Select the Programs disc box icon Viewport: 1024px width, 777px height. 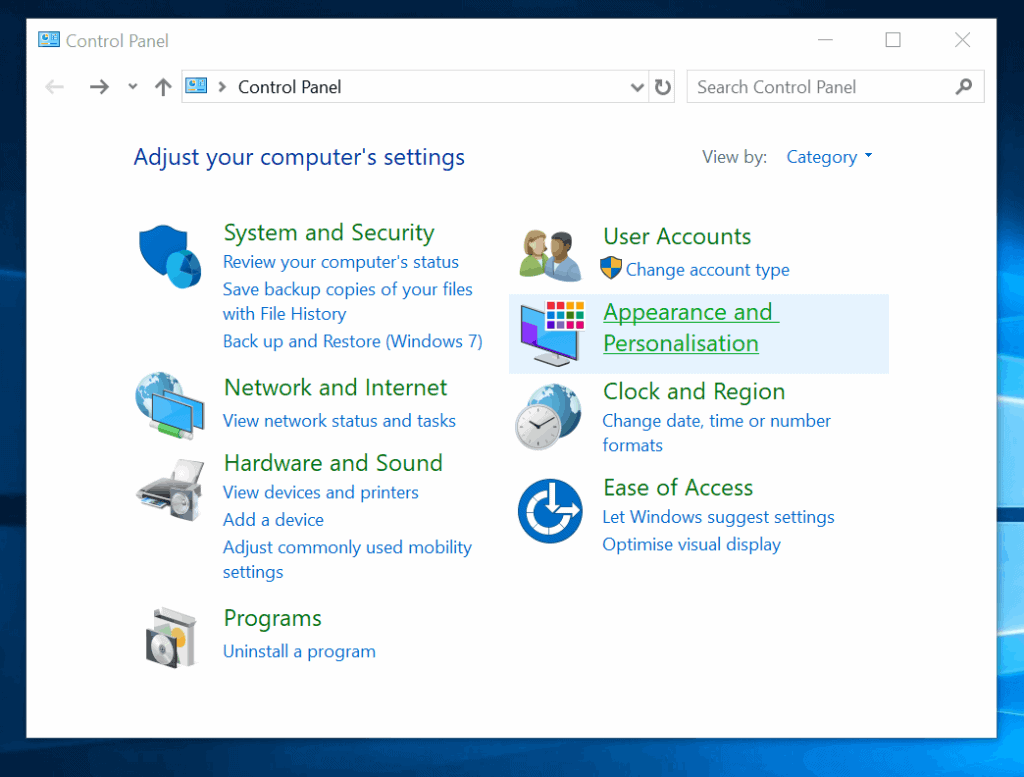pyautogui.click(x=170, y=636)
